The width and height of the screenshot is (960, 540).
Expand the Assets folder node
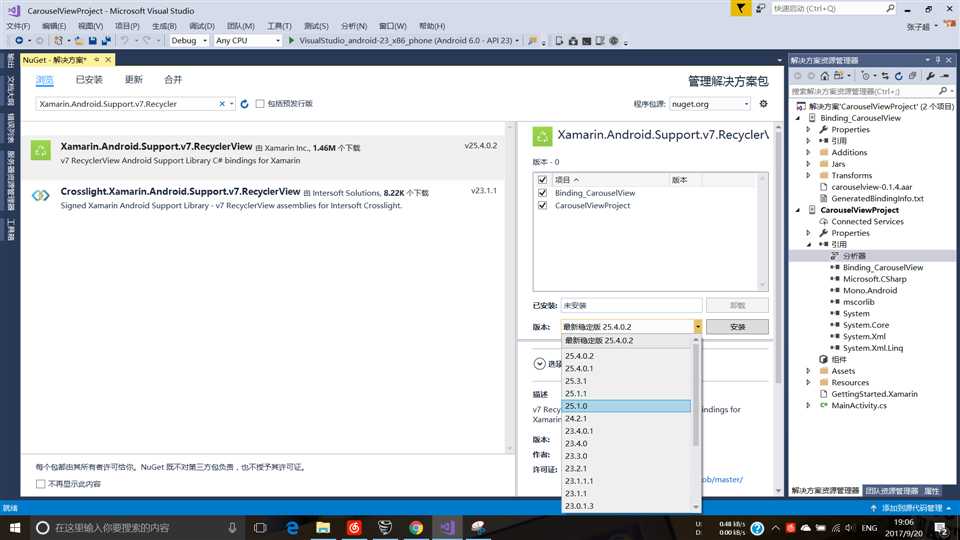[808, 371]
